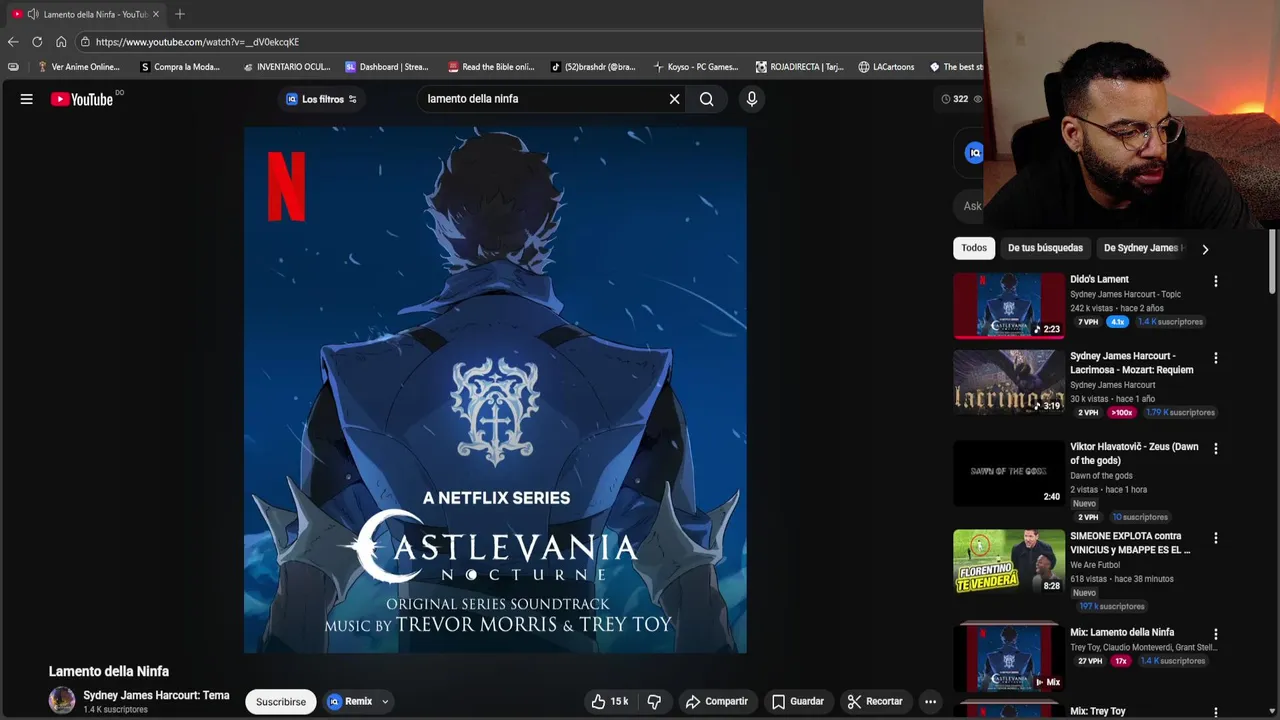Open the YouTube hamburger guide menu

click(27, 99)
